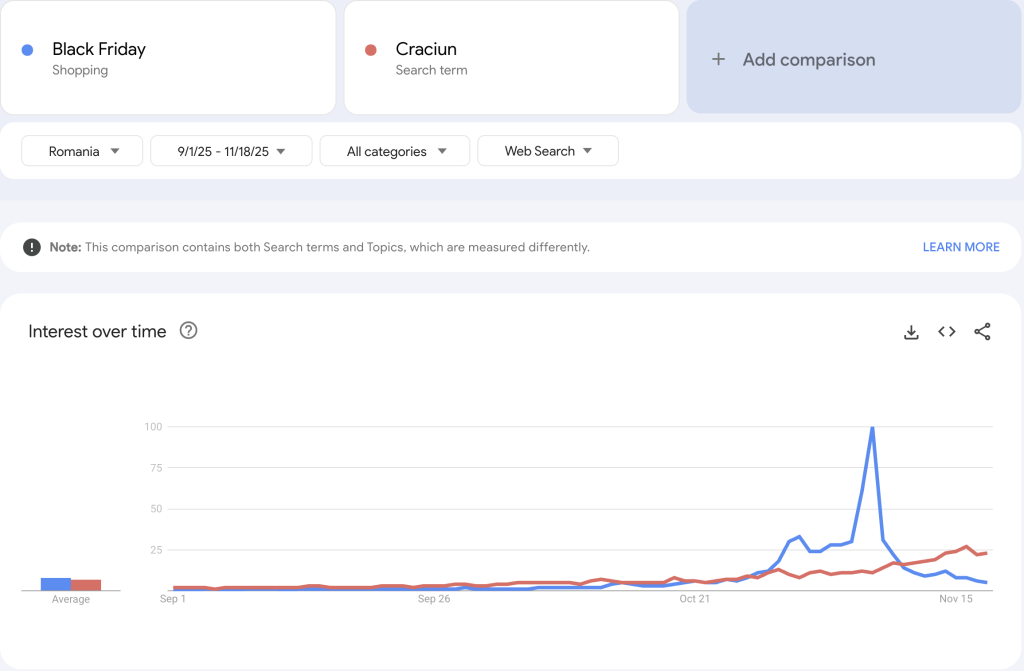Click the plus icon to add comparison
1024x671 pixels.
point(718,60)
